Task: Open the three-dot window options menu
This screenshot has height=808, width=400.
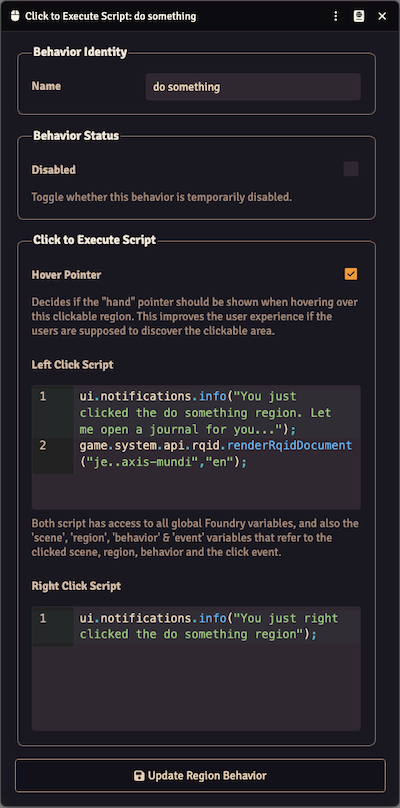Action: [x=336, y=16]
